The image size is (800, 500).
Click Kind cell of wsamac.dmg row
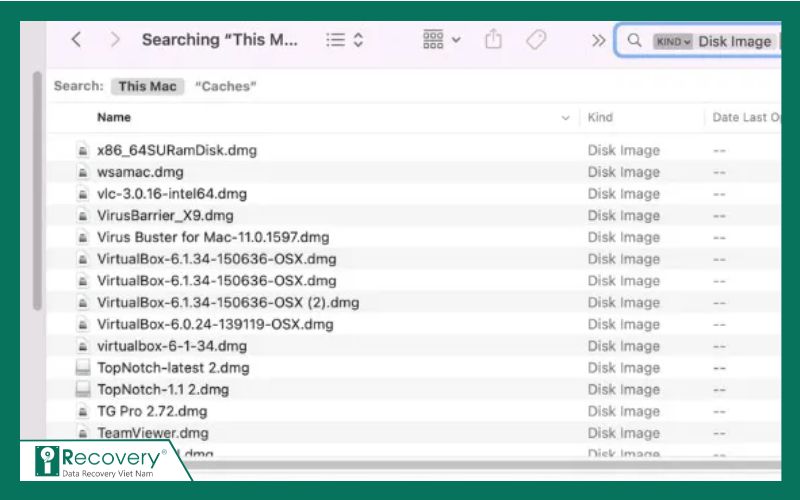[x=623, y=172]
